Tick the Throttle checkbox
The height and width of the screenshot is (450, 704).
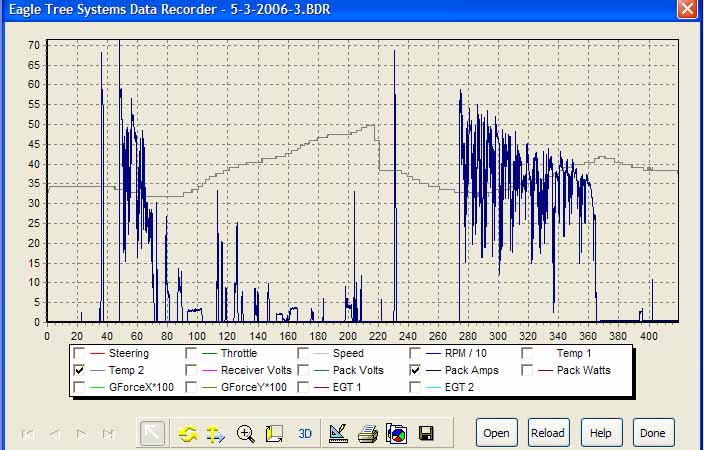click(x=191, y=353)
